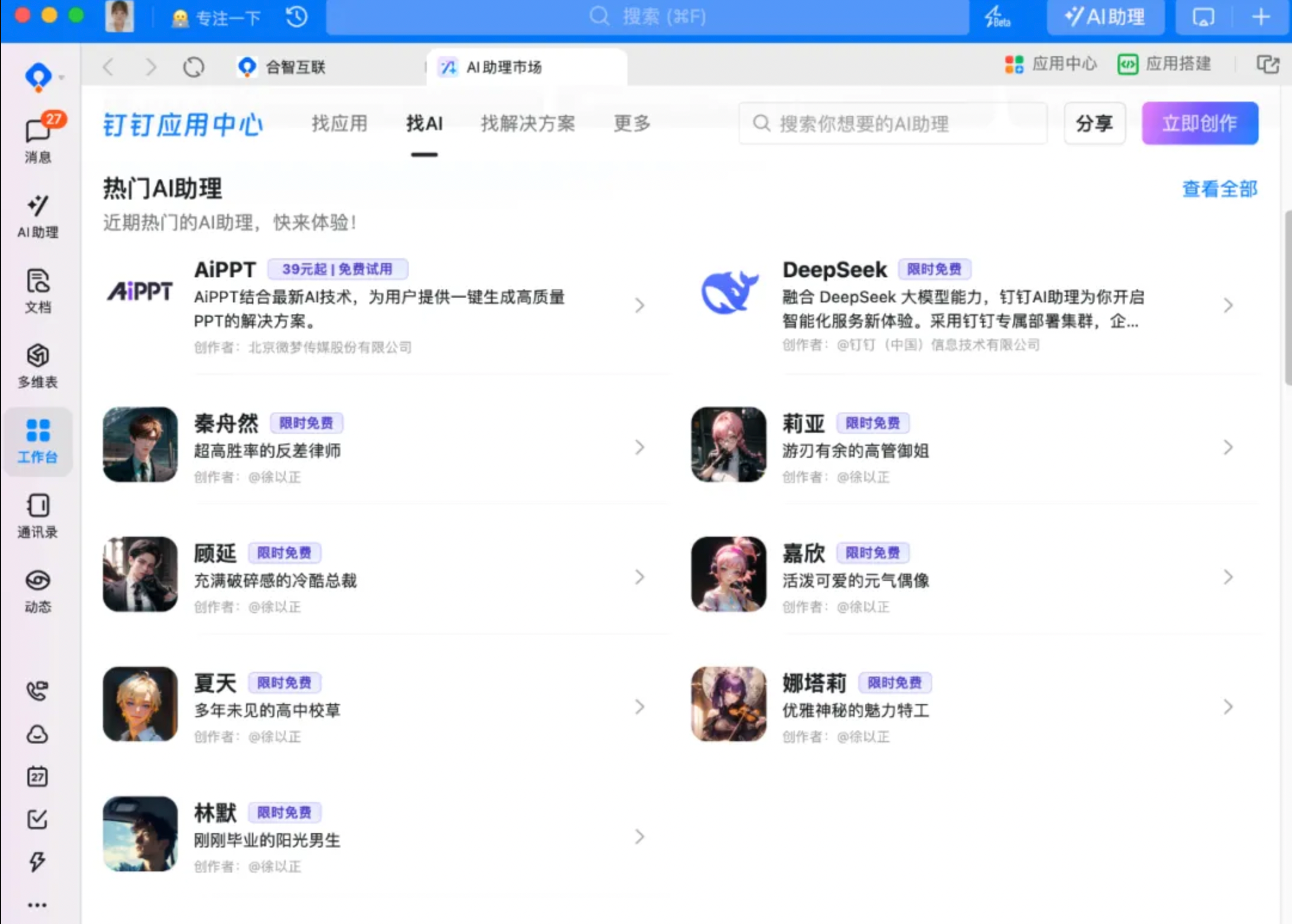Click the DingTalk logo at sidebar top
The image size is (1292, 924).
(x=39, y=77)
